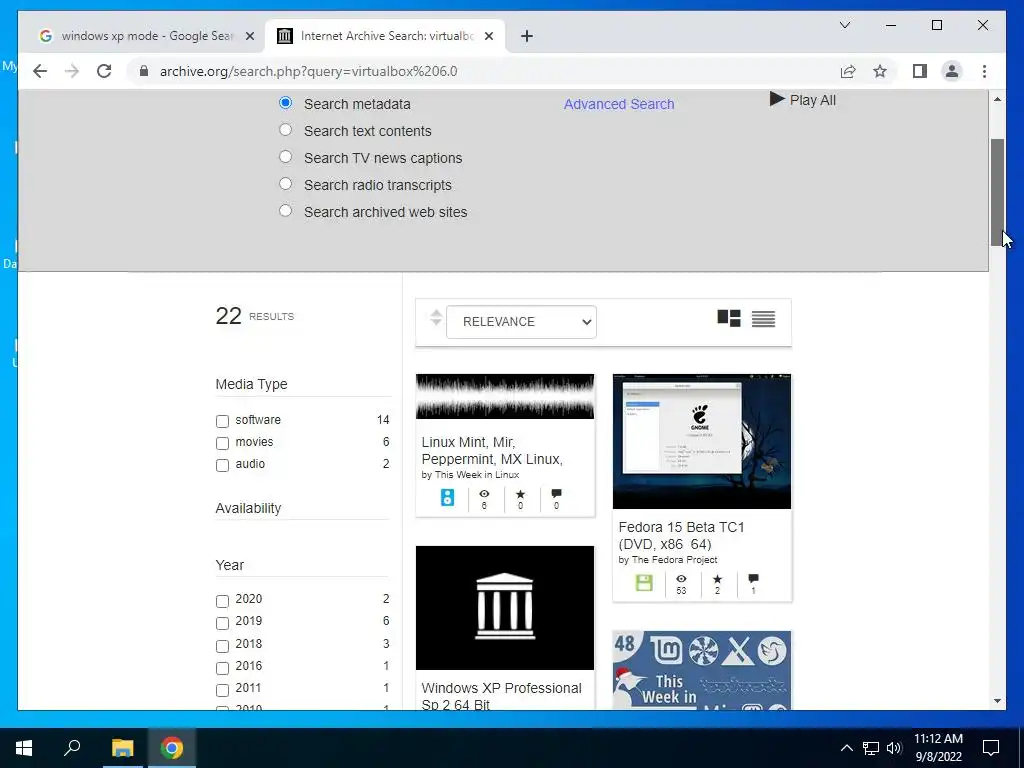Open the RELEVANCE sort dropdown
1024x768 pixels.
tap(521, 322)
